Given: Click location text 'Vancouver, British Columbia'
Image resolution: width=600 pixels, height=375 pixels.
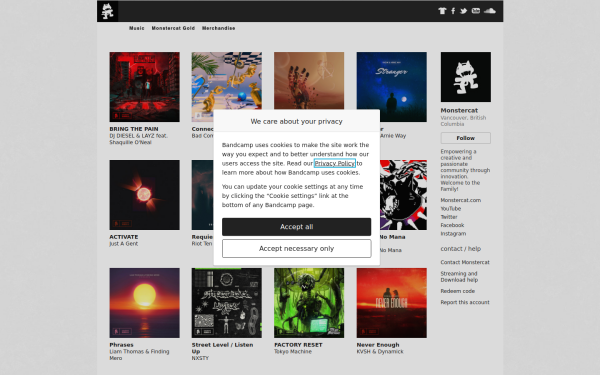Looking at the screenshot, I should pos(463,121).
